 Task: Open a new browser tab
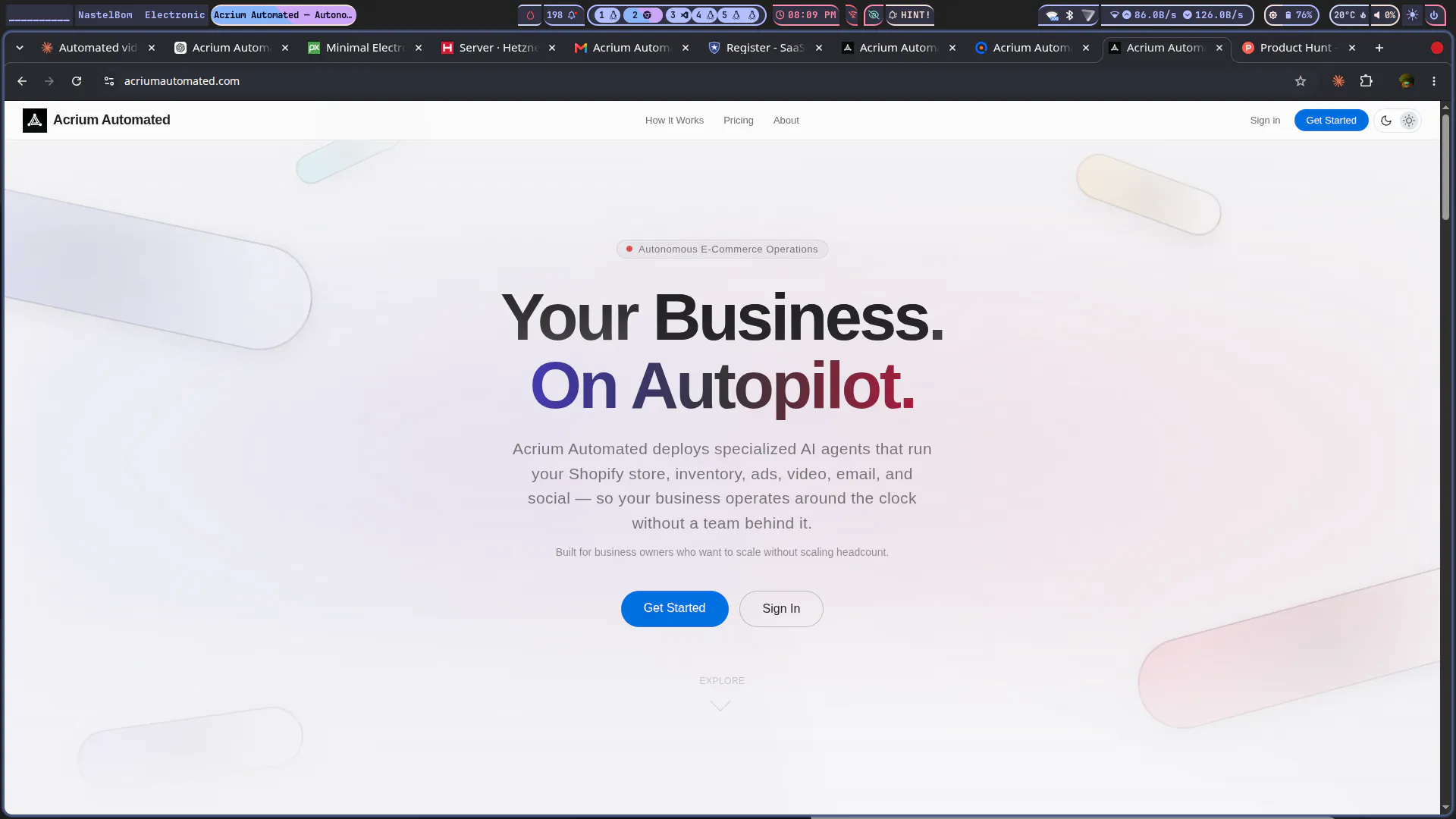[x=1379, y=48]
